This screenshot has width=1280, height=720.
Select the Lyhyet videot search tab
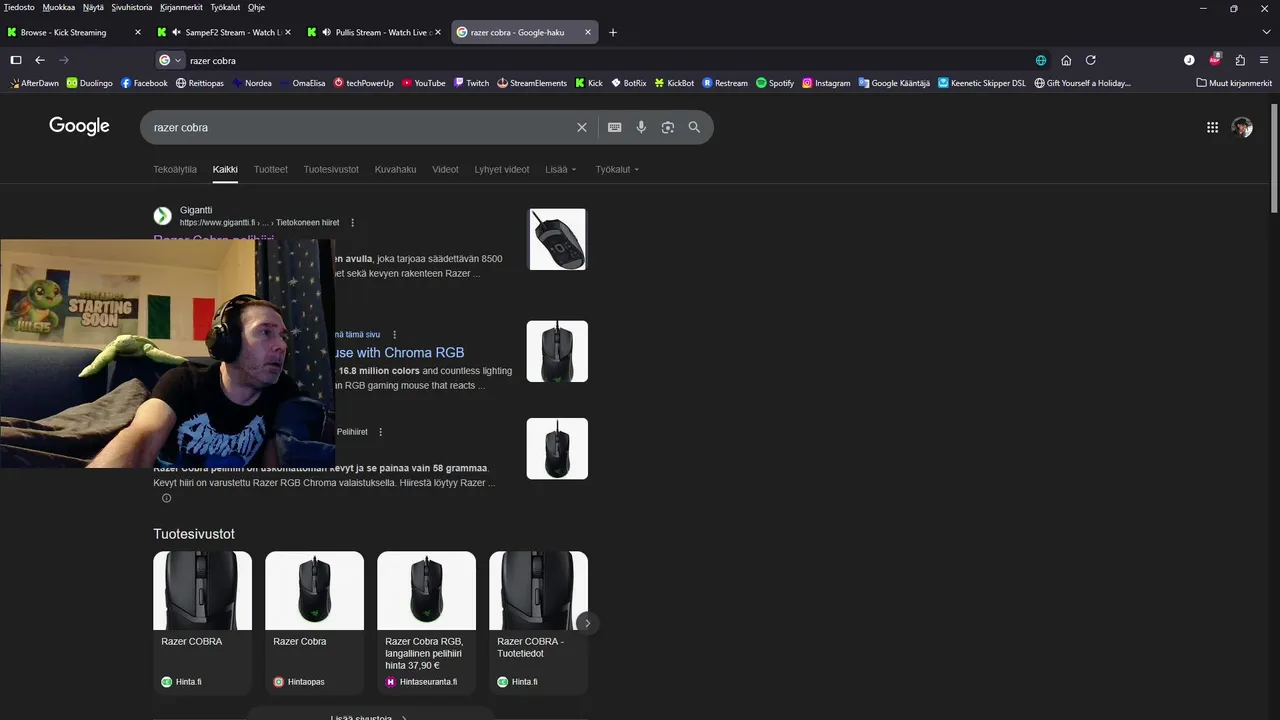click(x=502, y=169)
